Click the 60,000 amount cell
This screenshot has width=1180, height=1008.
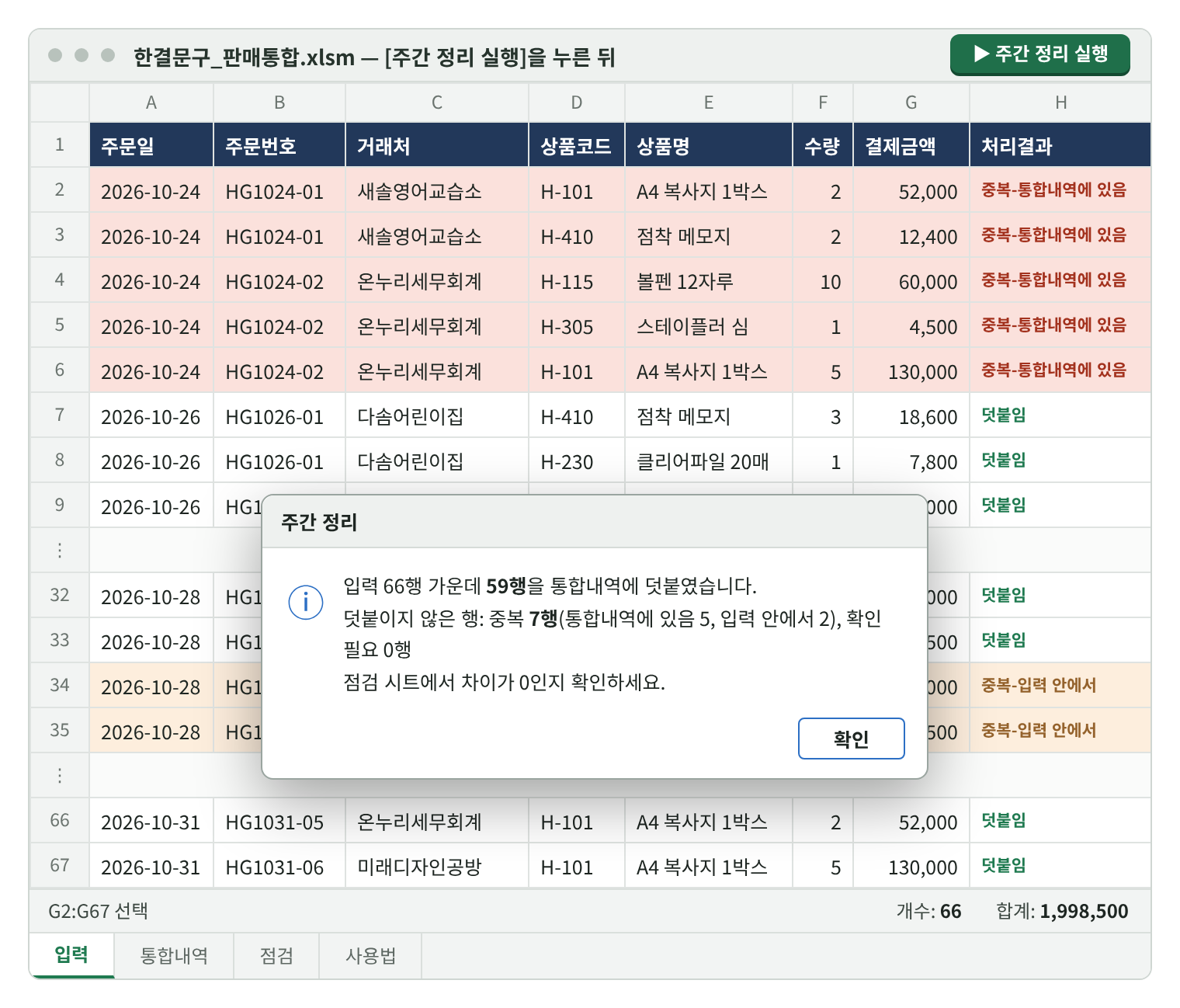[911, 280]
